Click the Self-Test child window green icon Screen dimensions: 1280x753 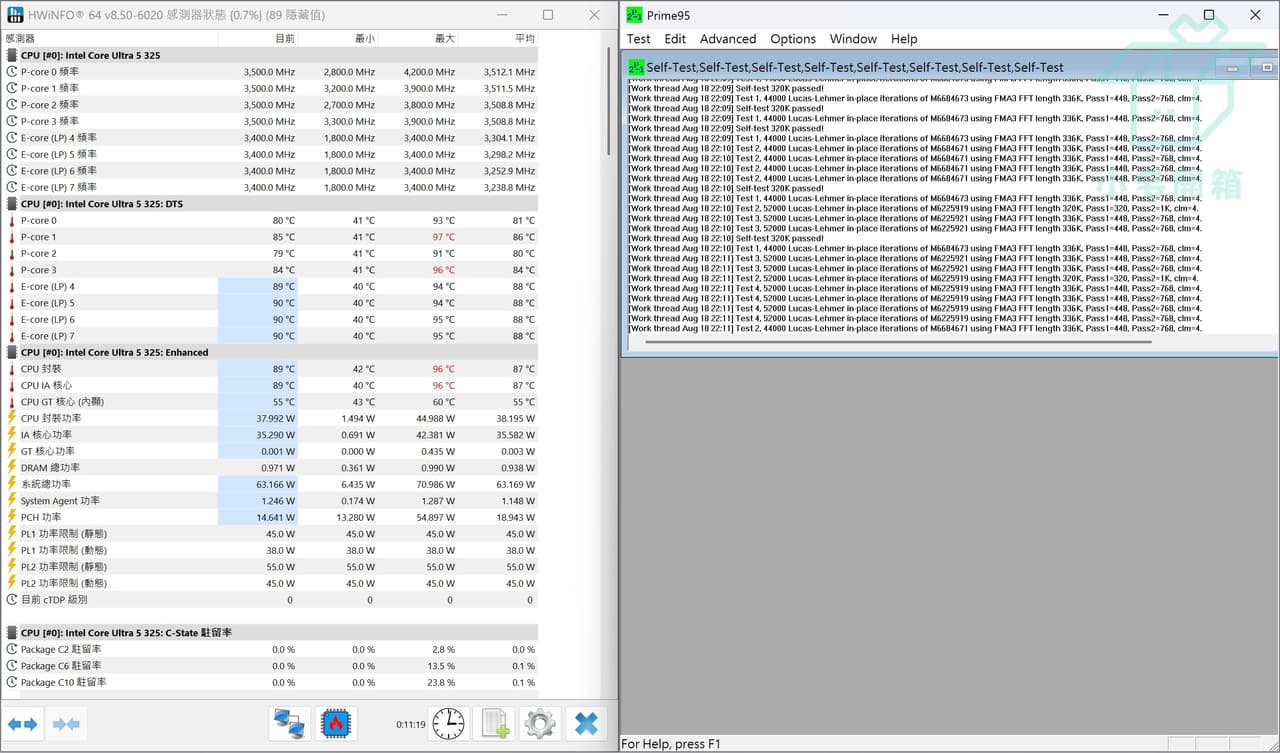coord(636,67)
